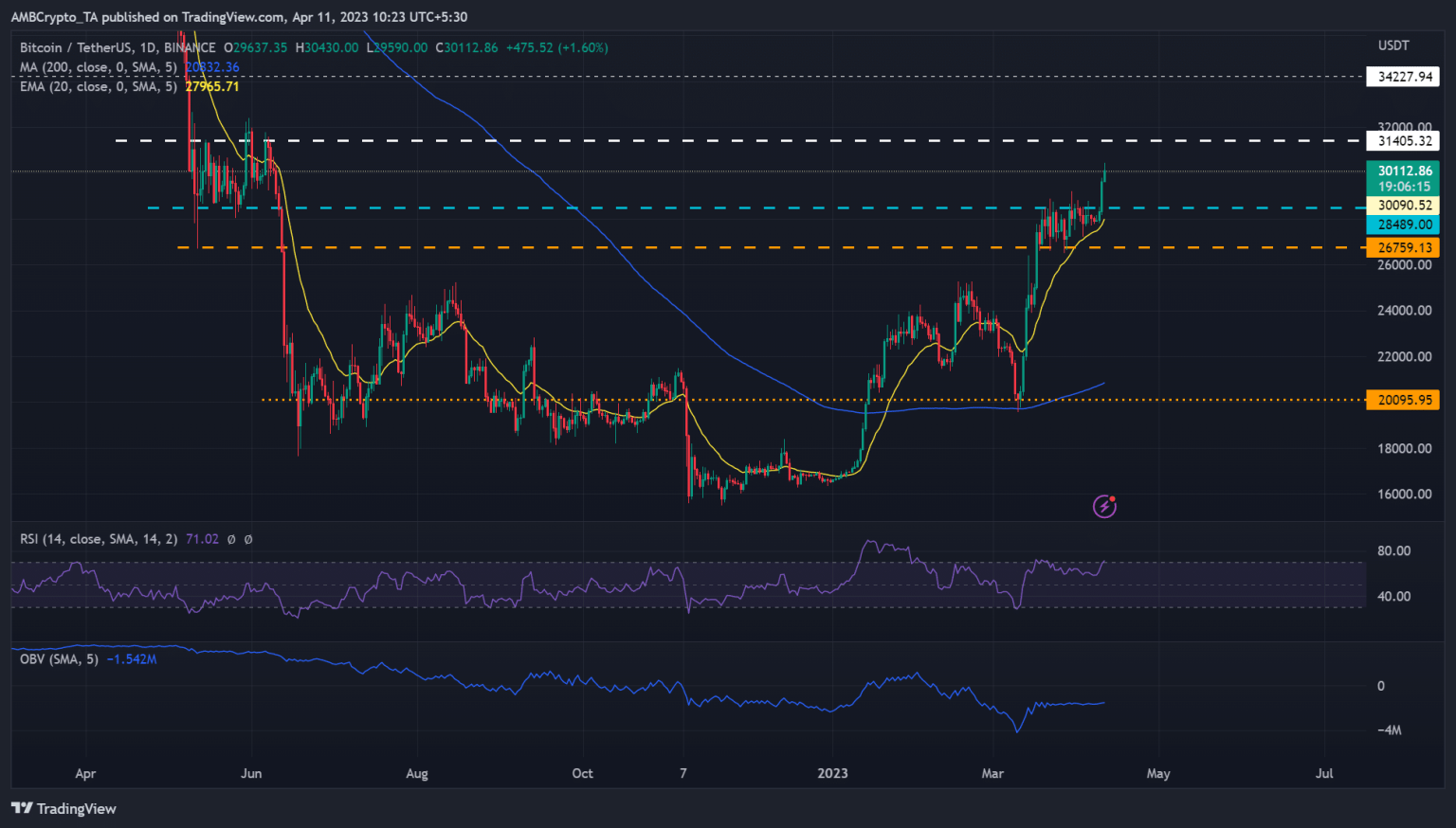Click the TradingView logo in bottom corner
The image size is (1456, 828).
point(64,808)
